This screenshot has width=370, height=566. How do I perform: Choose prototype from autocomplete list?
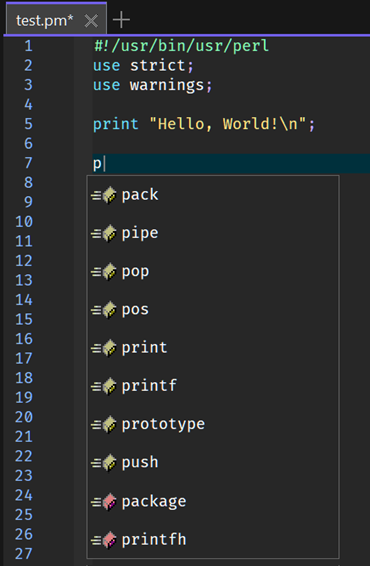[x=213, y=424]
